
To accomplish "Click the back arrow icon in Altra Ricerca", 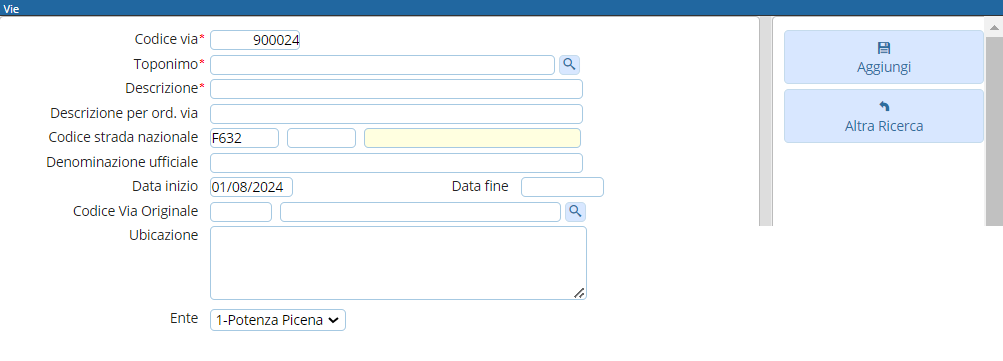I will pos(884,106).
